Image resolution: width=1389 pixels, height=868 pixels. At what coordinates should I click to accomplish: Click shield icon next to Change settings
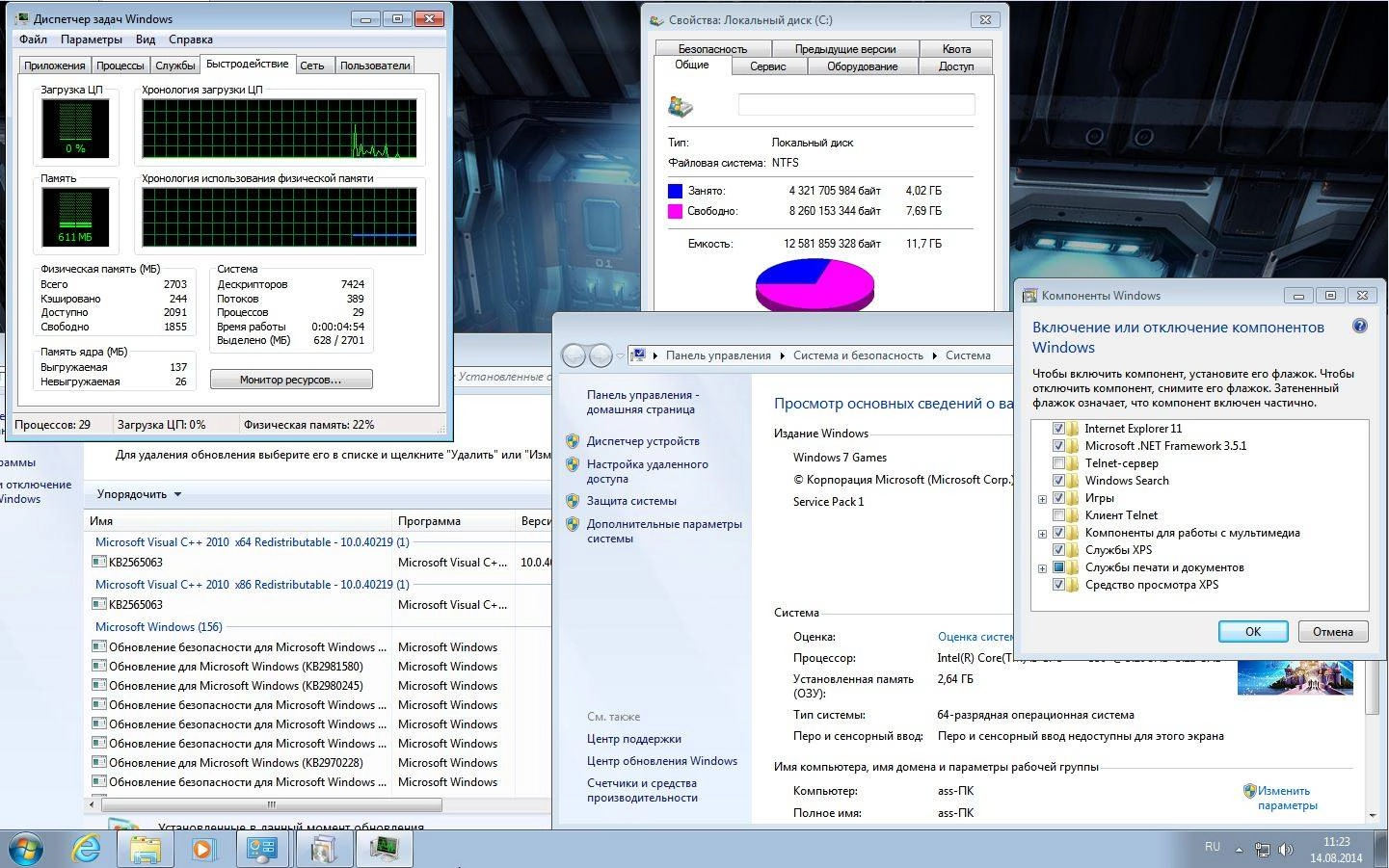(x=1249, y=791)
